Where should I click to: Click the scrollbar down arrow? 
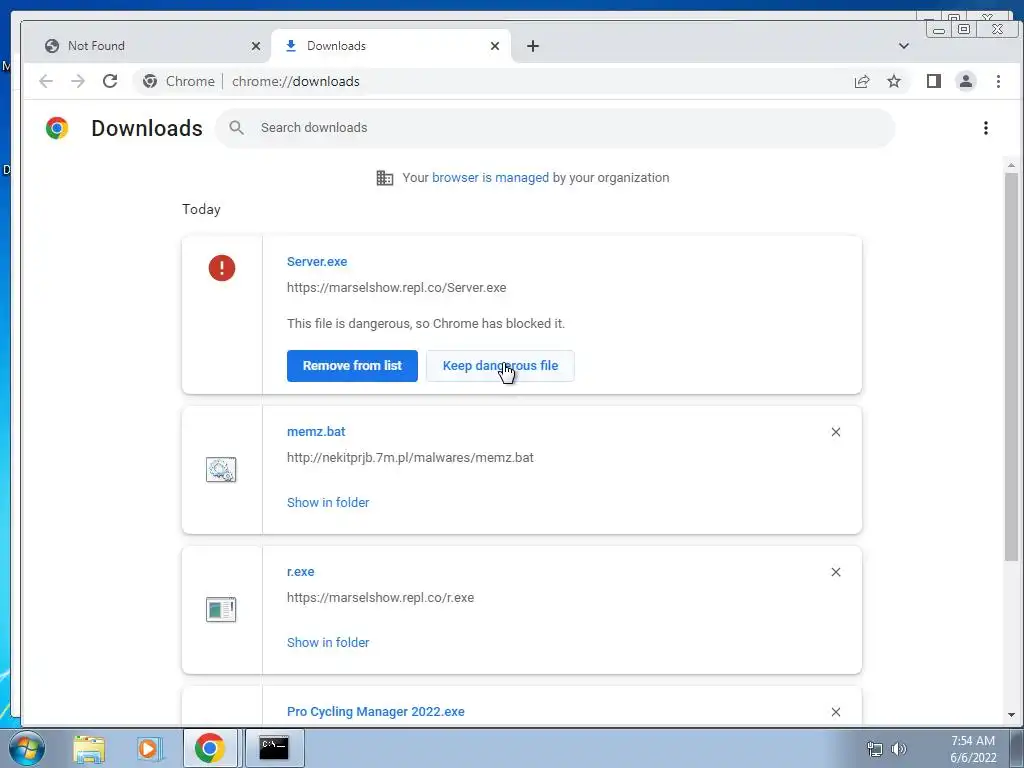(1012, 715)
